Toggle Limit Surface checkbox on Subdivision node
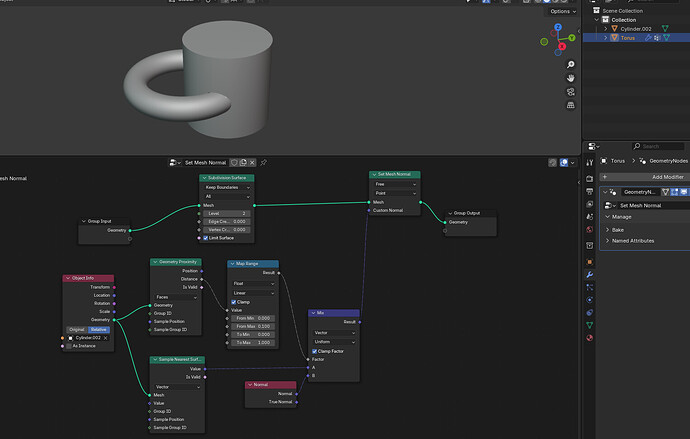 pos(206,238)
